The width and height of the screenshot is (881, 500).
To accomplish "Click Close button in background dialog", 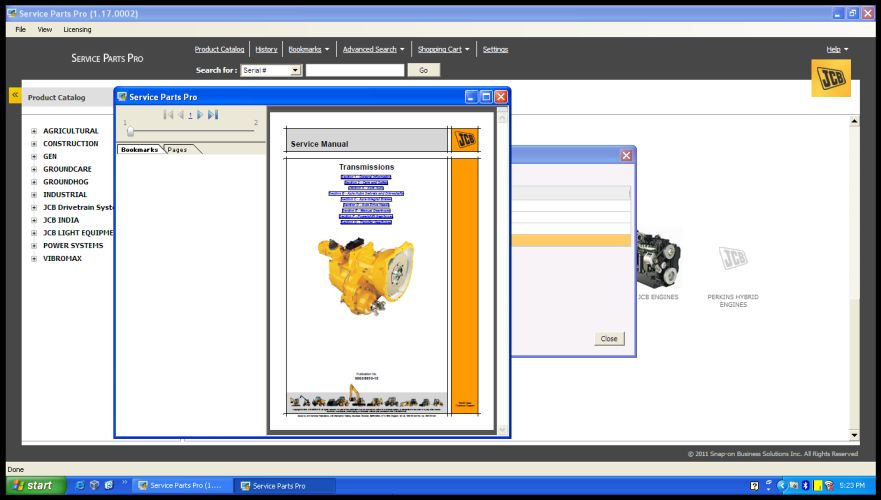I will (609, 339).
